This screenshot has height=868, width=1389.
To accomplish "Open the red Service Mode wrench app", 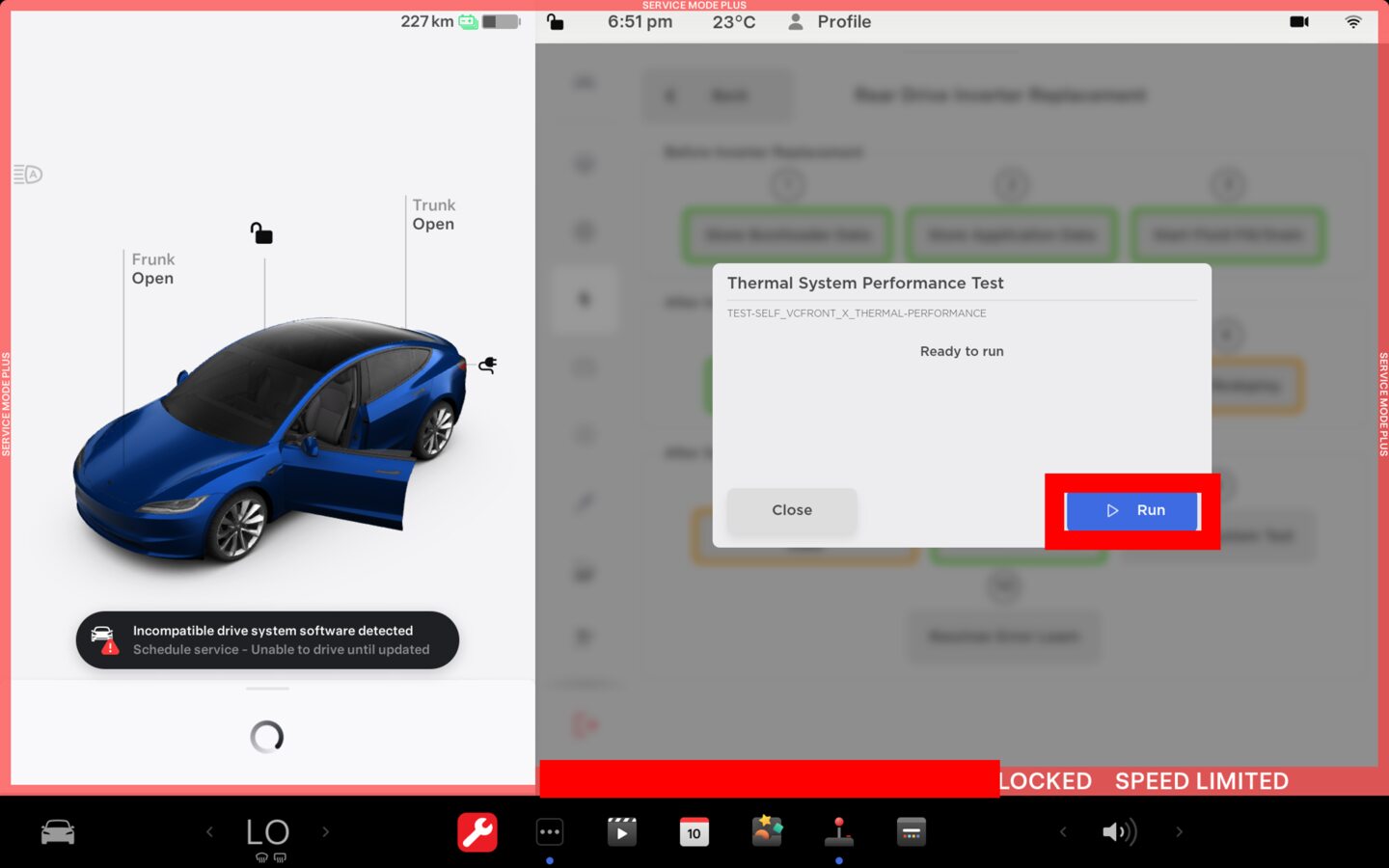I will pos(477,832).
